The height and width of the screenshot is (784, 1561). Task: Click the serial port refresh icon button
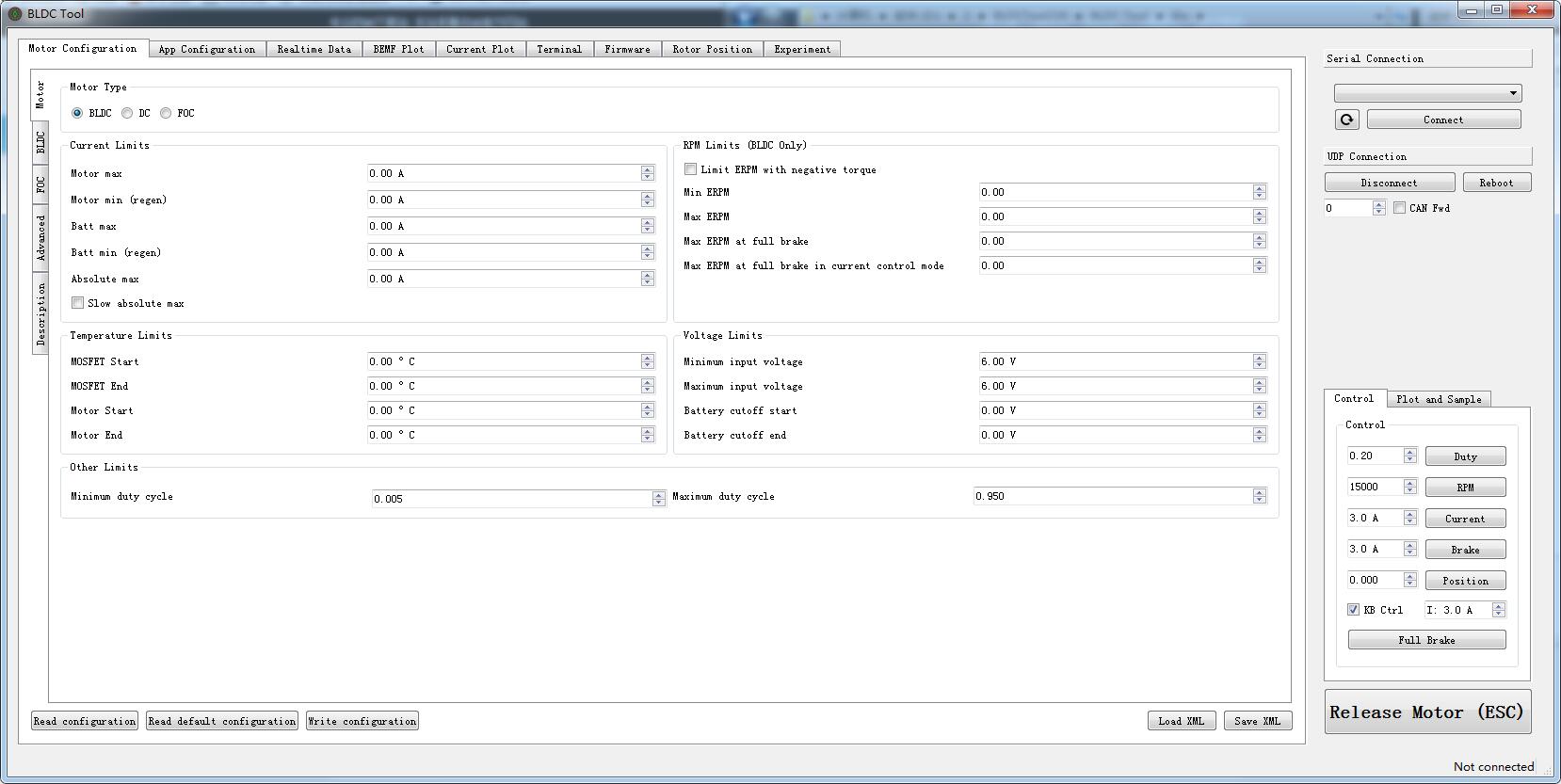tap(1346, 120)
